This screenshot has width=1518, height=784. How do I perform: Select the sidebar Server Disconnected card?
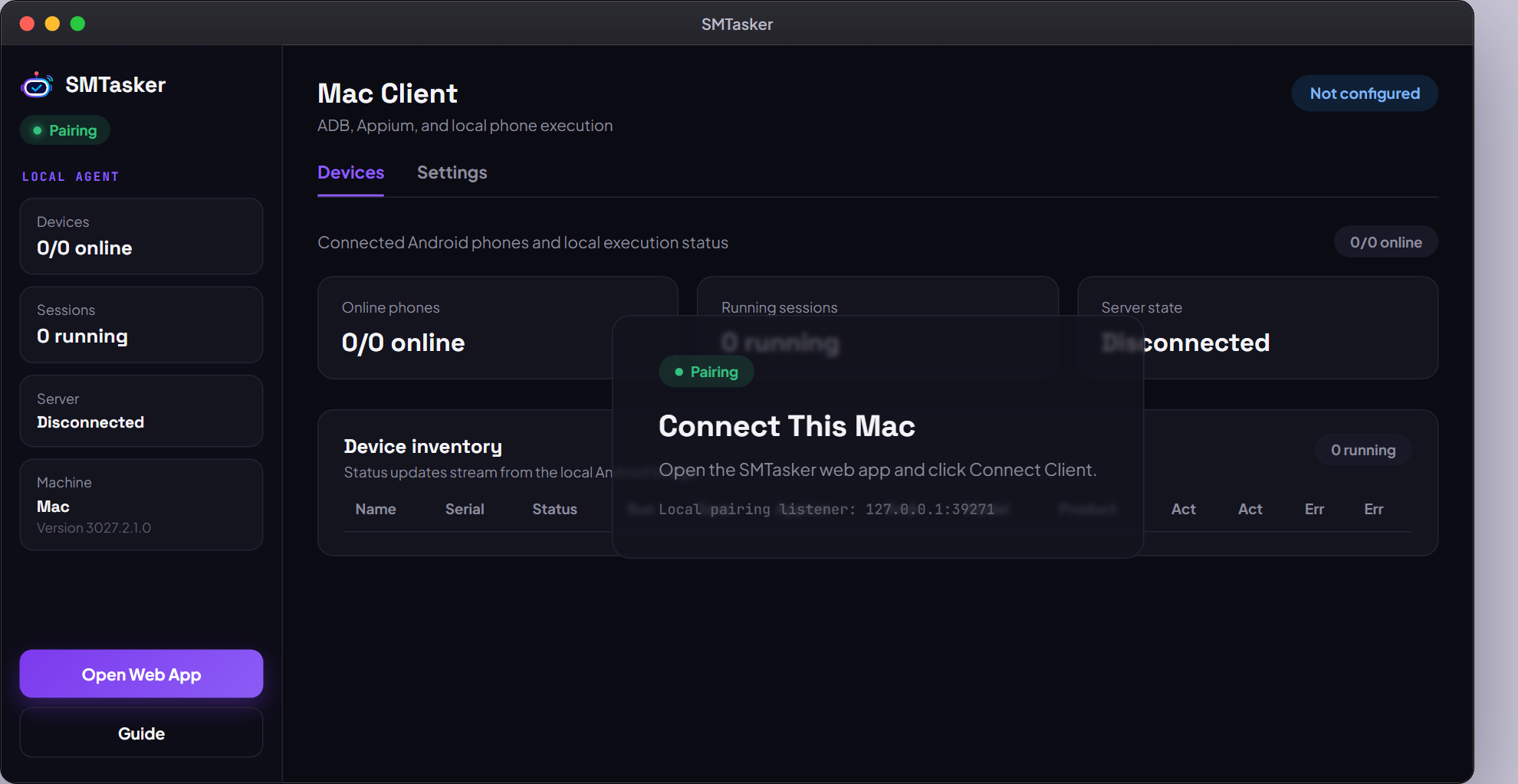141,411
